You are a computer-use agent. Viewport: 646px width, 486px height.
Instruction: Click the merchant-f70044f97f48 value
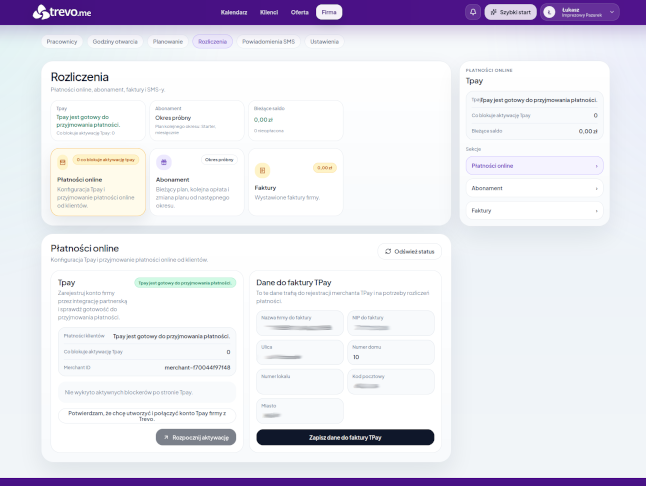(x=197, y=367)
